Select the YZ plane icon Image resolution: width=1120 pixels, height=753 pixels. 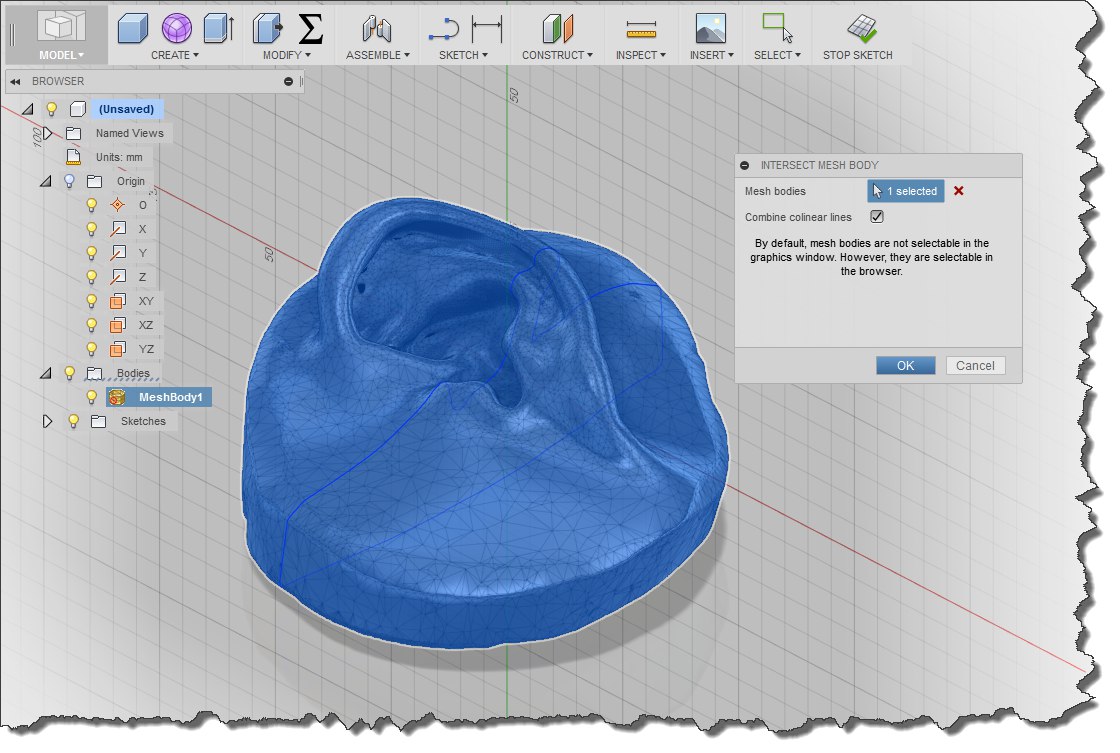point(118,349)
